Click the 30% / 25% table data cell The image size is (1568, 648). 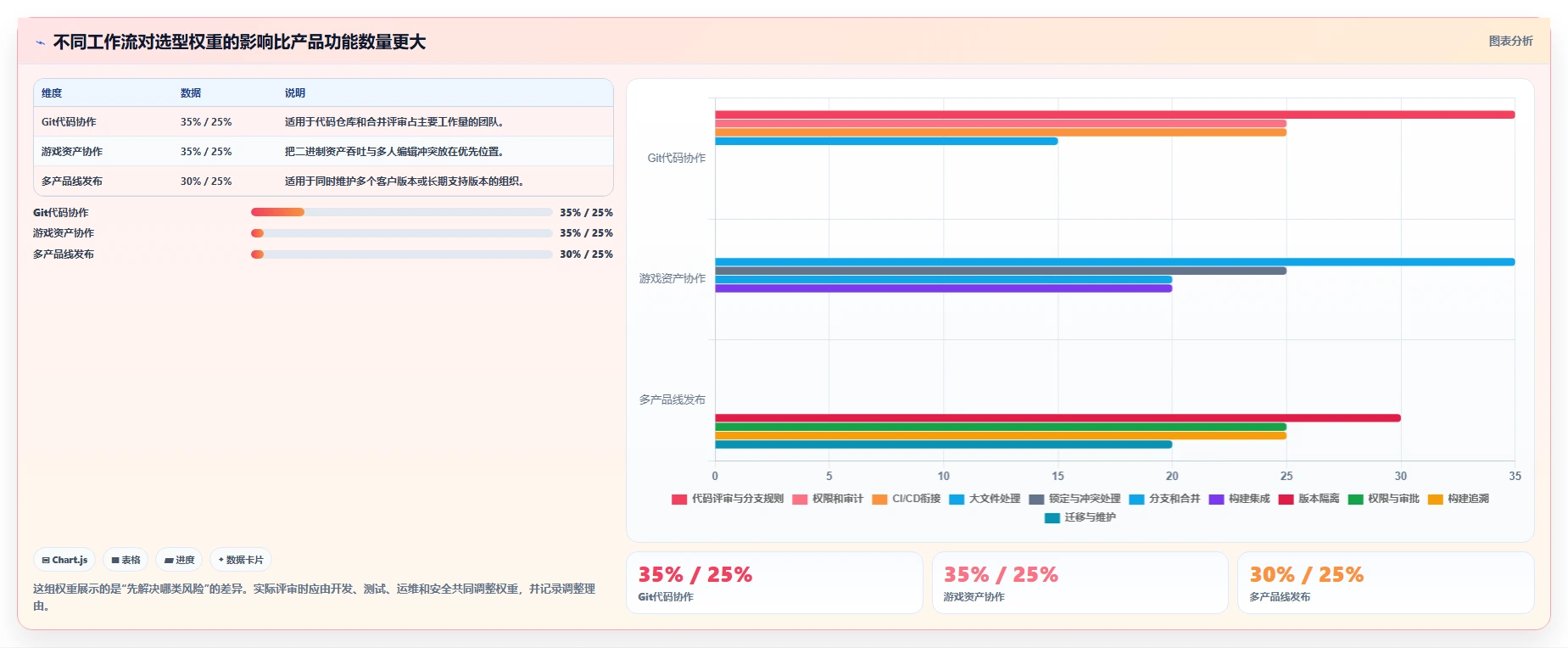(x=206, y=182)
